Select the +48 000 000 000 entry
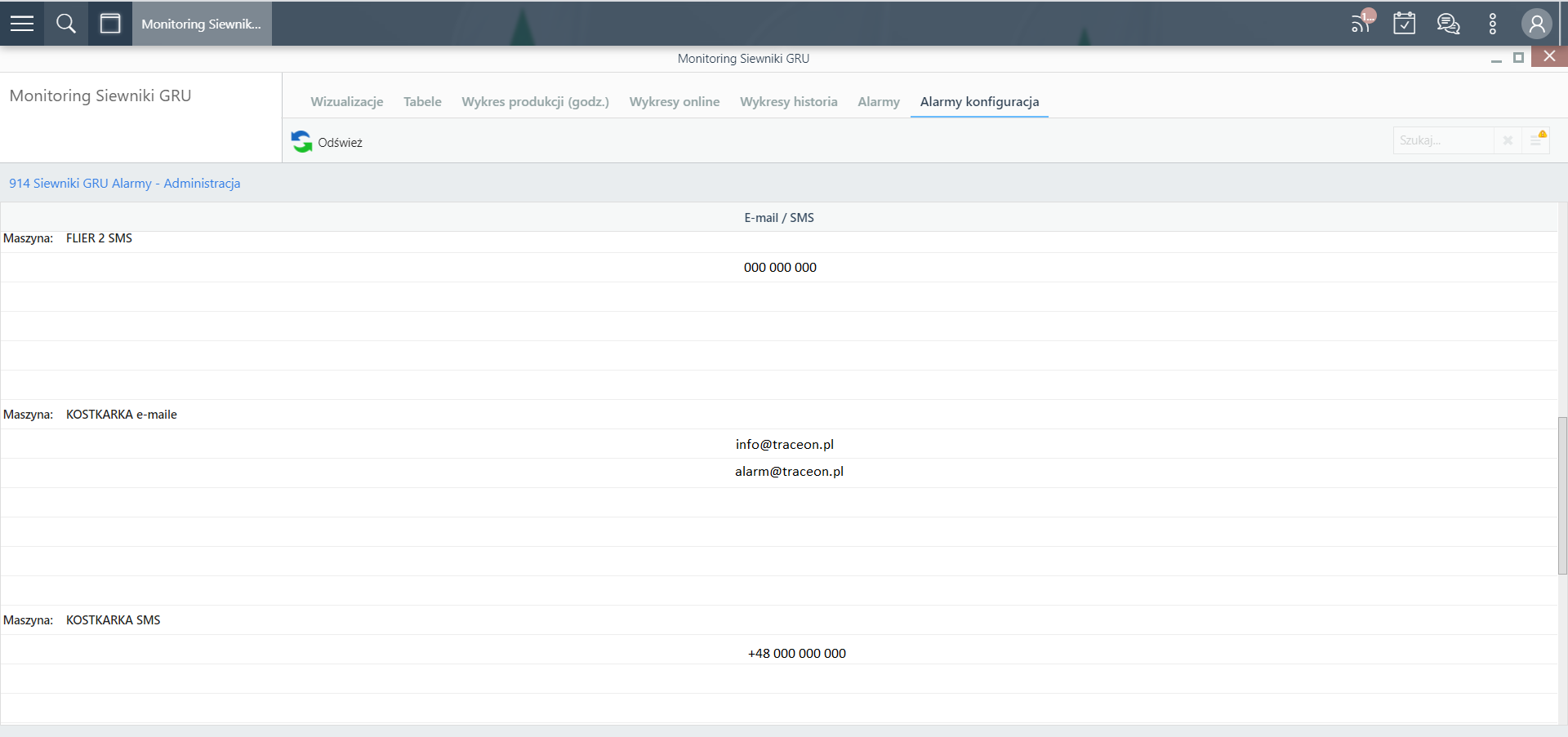Viewport: 1568px width, 737px height. click(x=797, y=654)
